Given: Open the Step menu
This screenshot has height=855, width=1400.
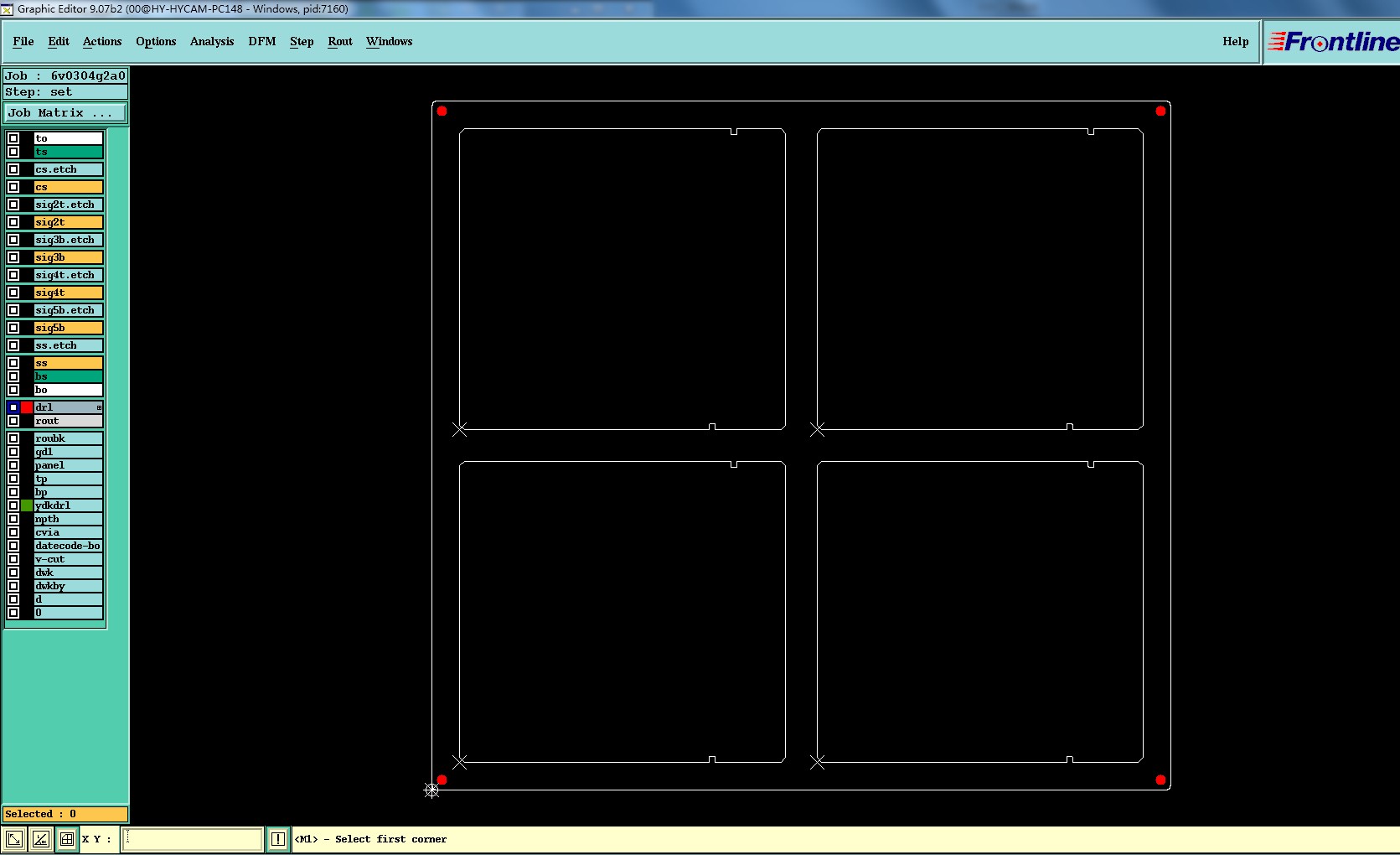Looking at the screenshot, I should 302,42.
